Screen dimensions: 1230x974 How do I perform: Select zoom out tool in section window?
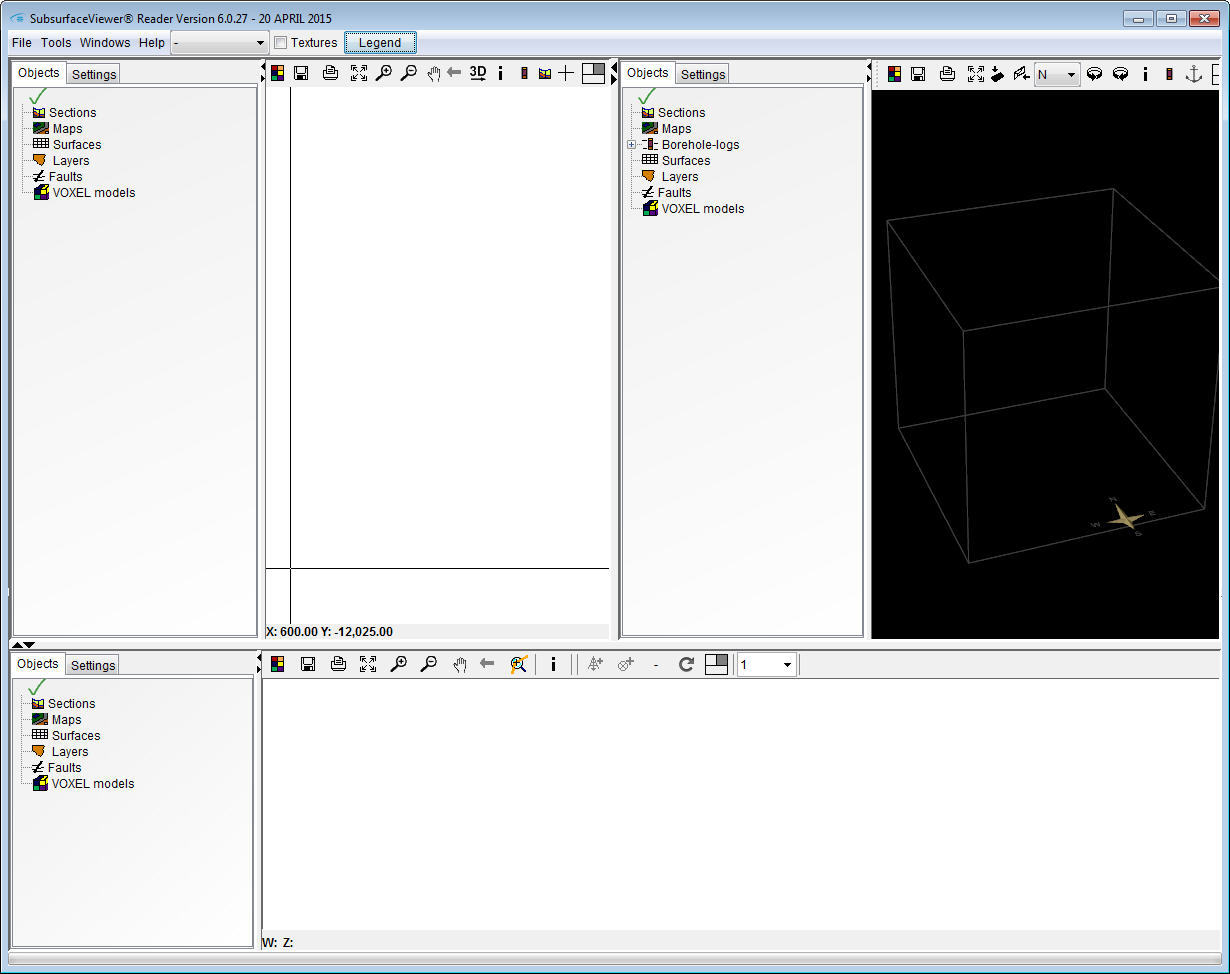429,664
